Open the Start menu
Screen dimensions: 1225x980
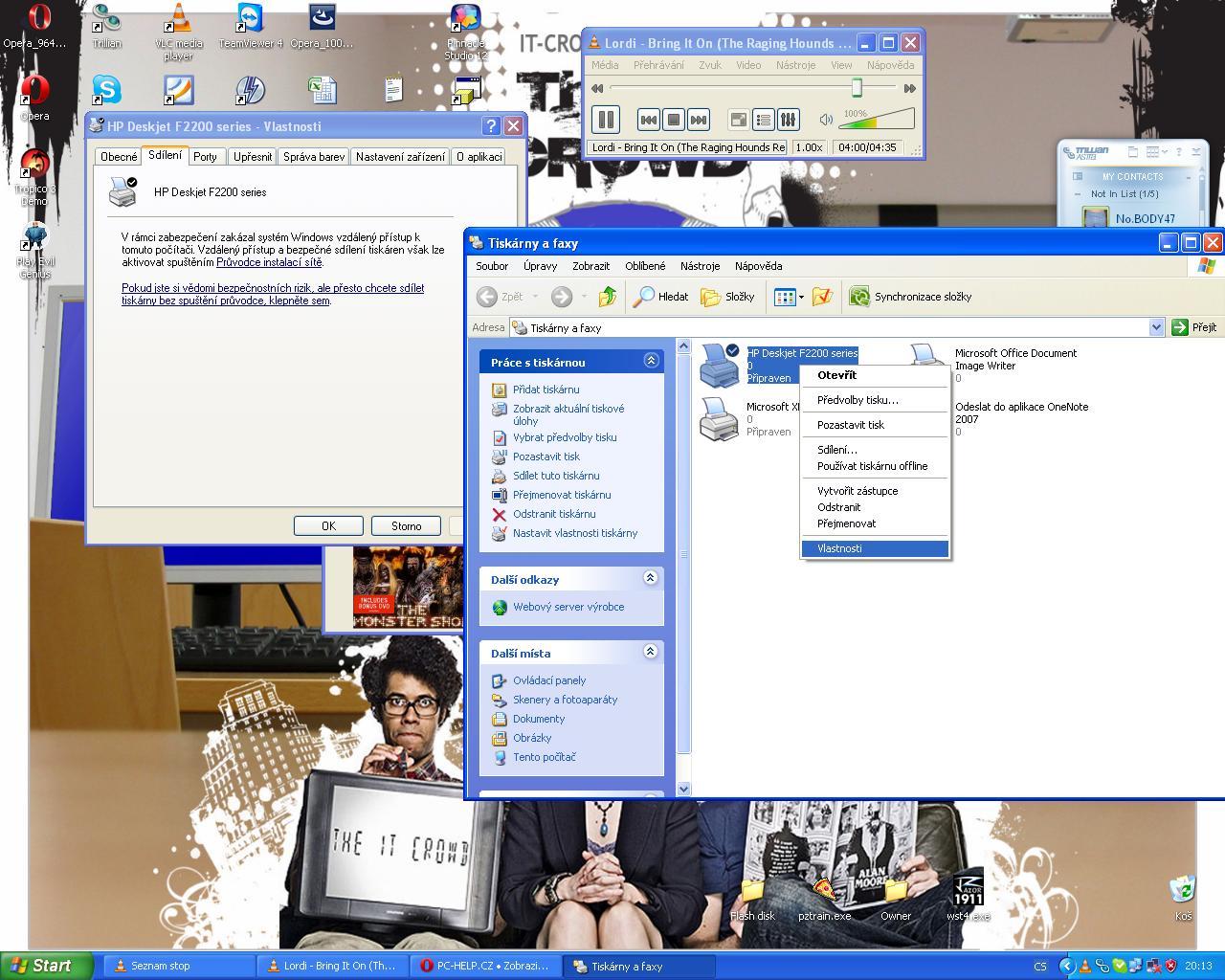pos(46,966)
